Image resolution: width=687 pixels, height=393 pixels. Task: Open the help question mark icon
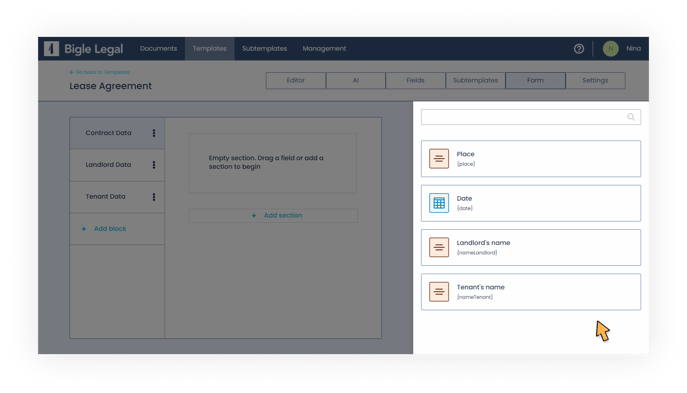tap(579, 49)
